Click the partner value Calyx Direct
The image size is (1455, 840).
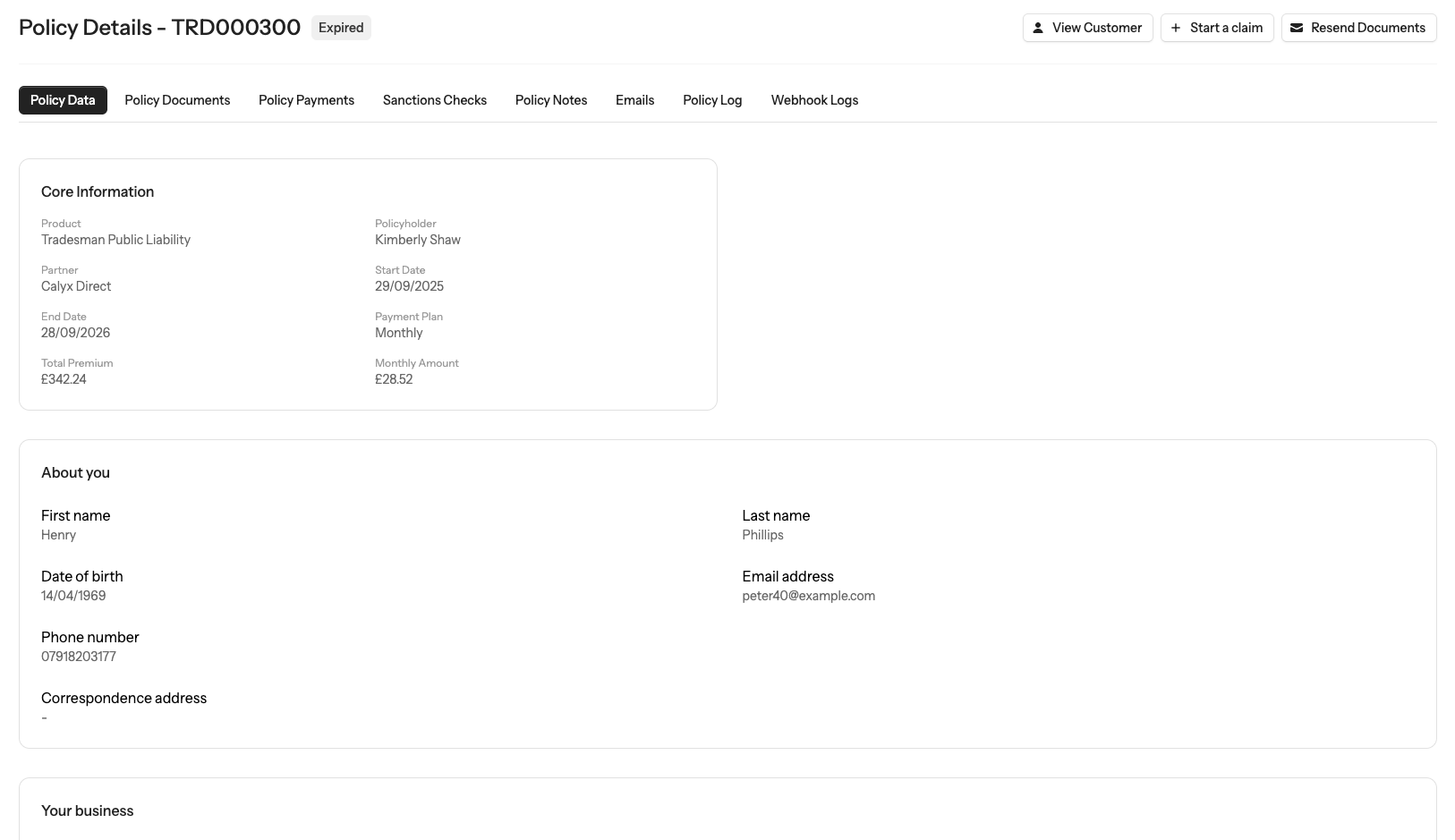click(76, 286)
